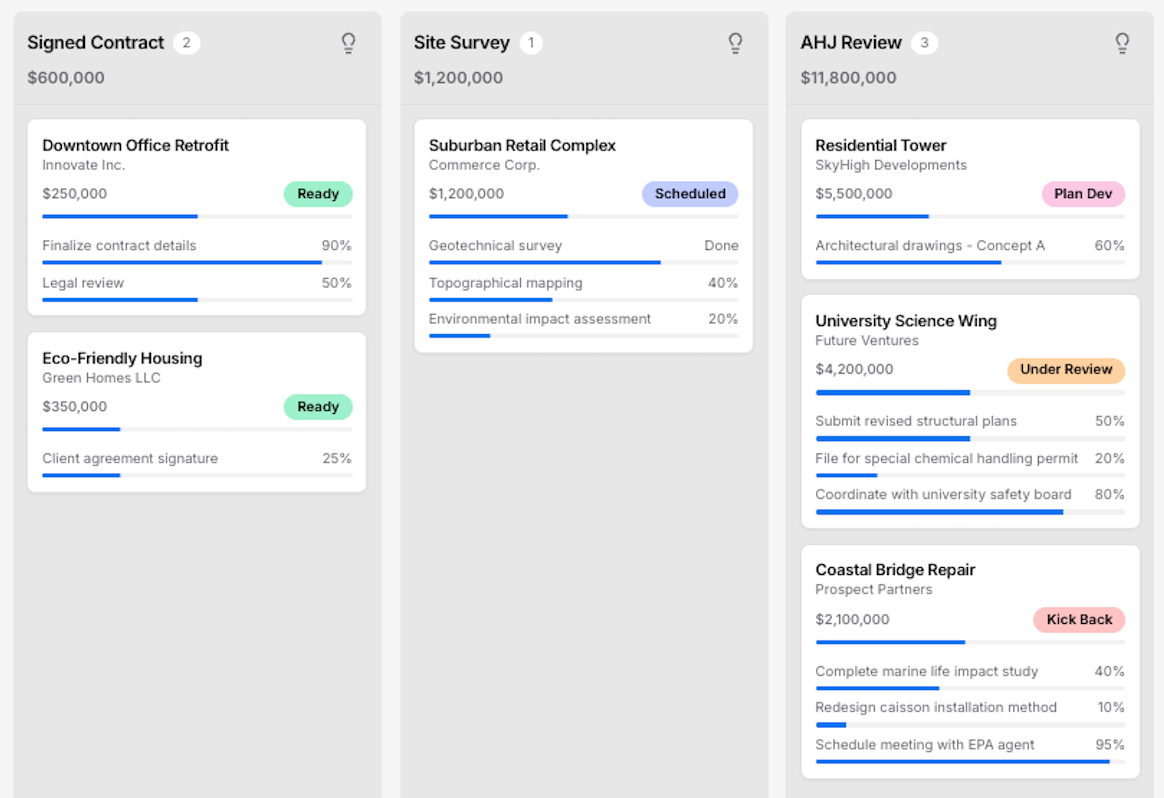Select the Signed Contract column header
This screenshot has height=798, width=1164.
pyautogui.click(x=97, y=42)
